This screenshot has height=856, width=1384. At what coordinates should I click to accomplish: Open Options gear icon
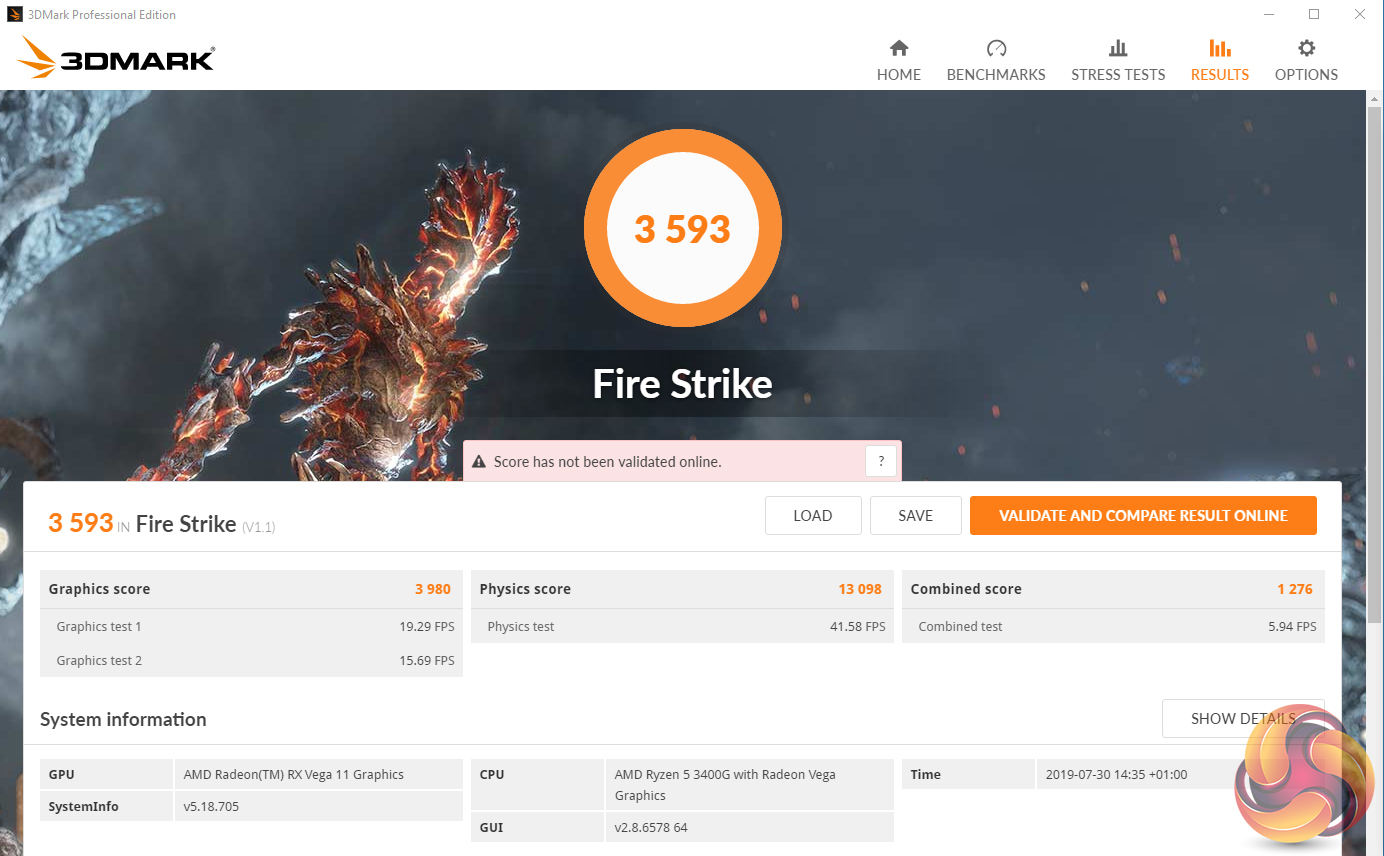click(1306, 48)
